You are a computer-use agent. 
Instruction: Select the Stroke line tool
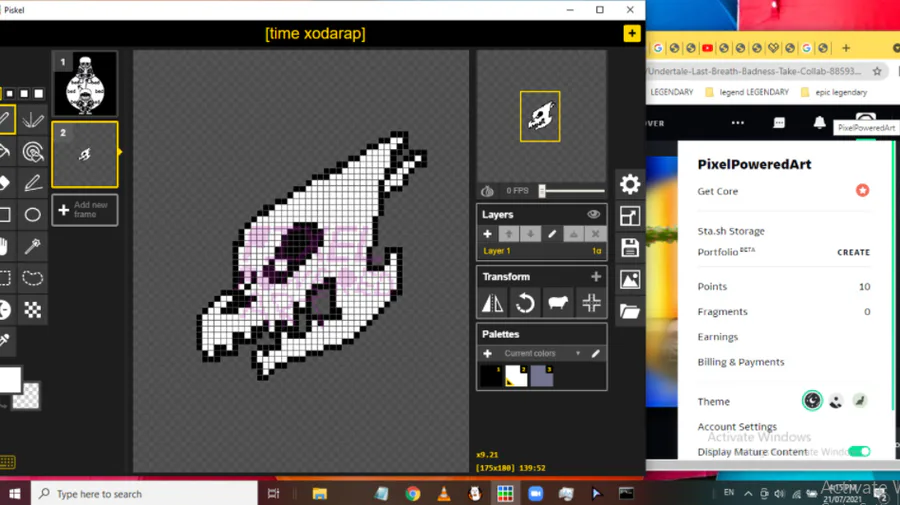coord(33,183)
